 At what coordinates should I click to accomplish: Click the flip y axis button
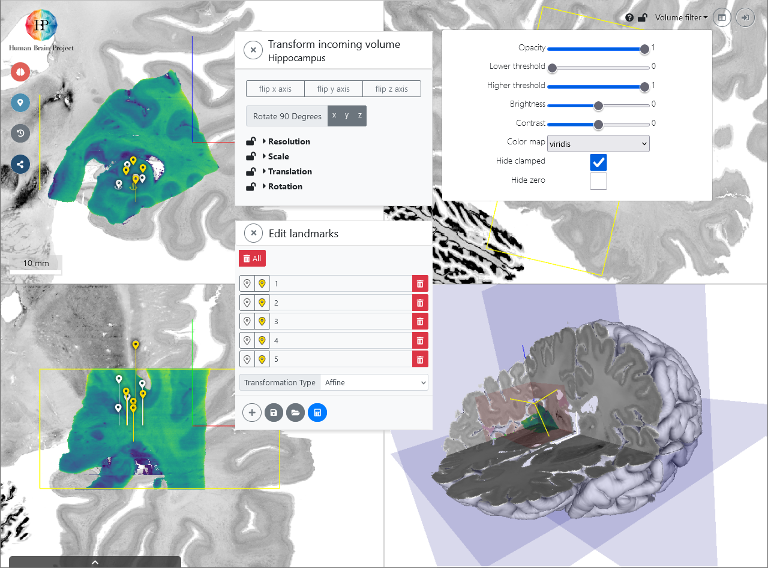tap(333, 89)
